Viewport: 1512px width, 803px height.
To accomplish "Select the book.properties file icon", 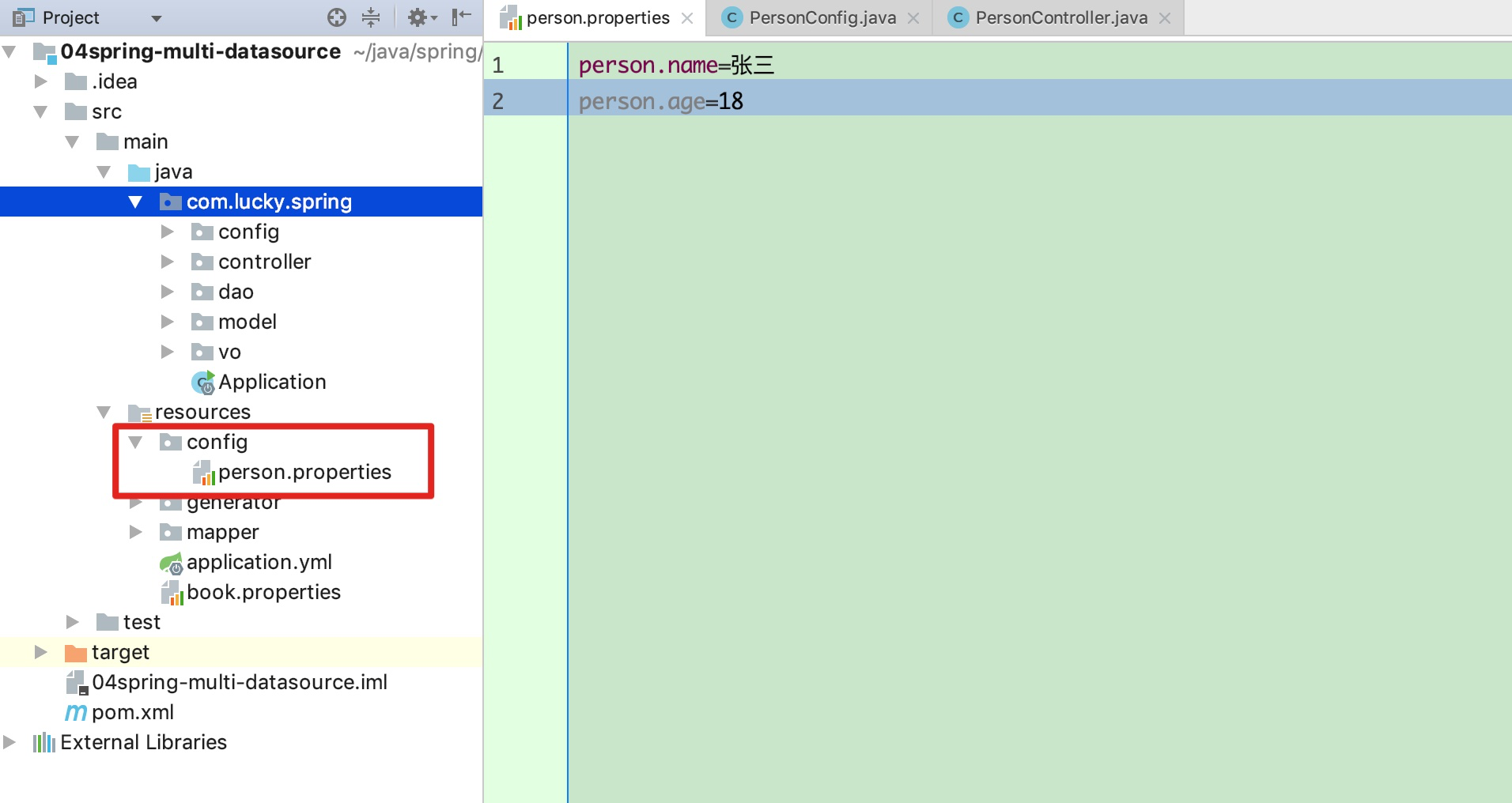I will pyautogui.click(x=172, y=593).
